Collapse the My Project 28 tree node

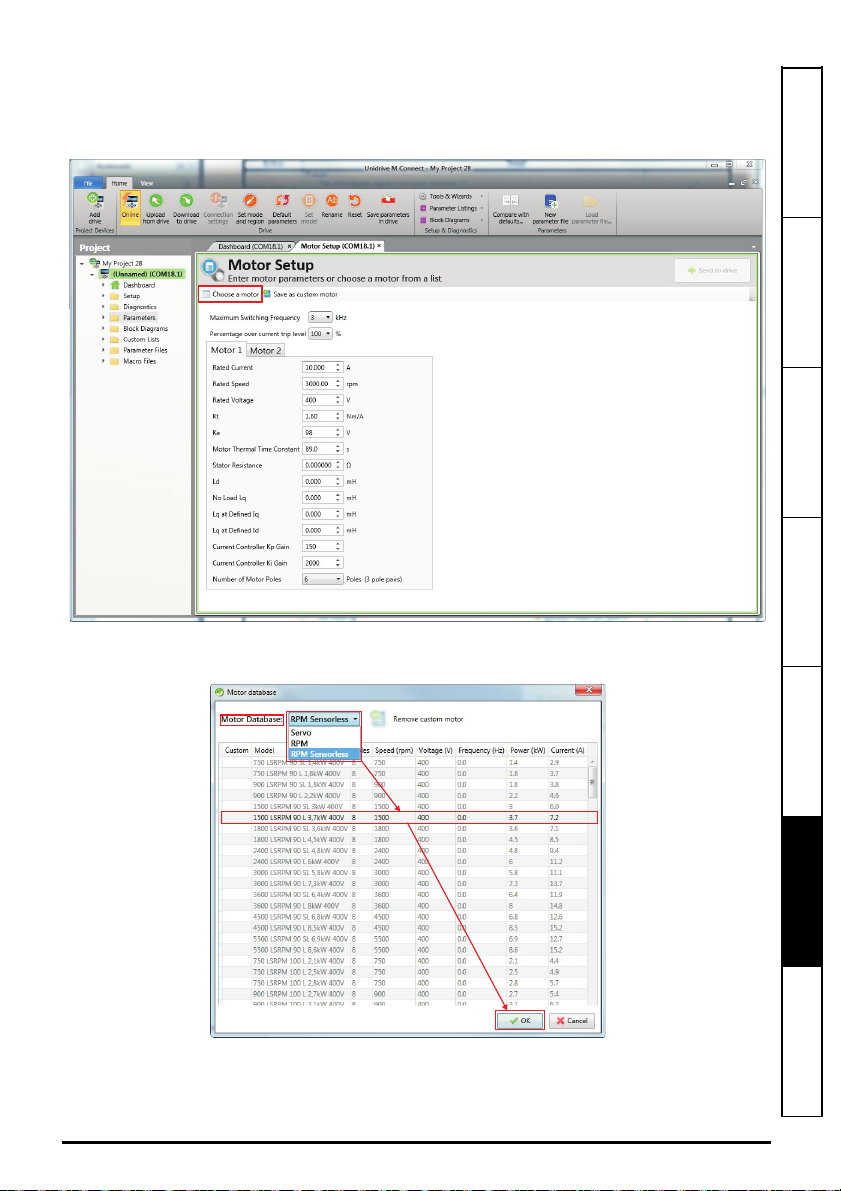(81, 264)
